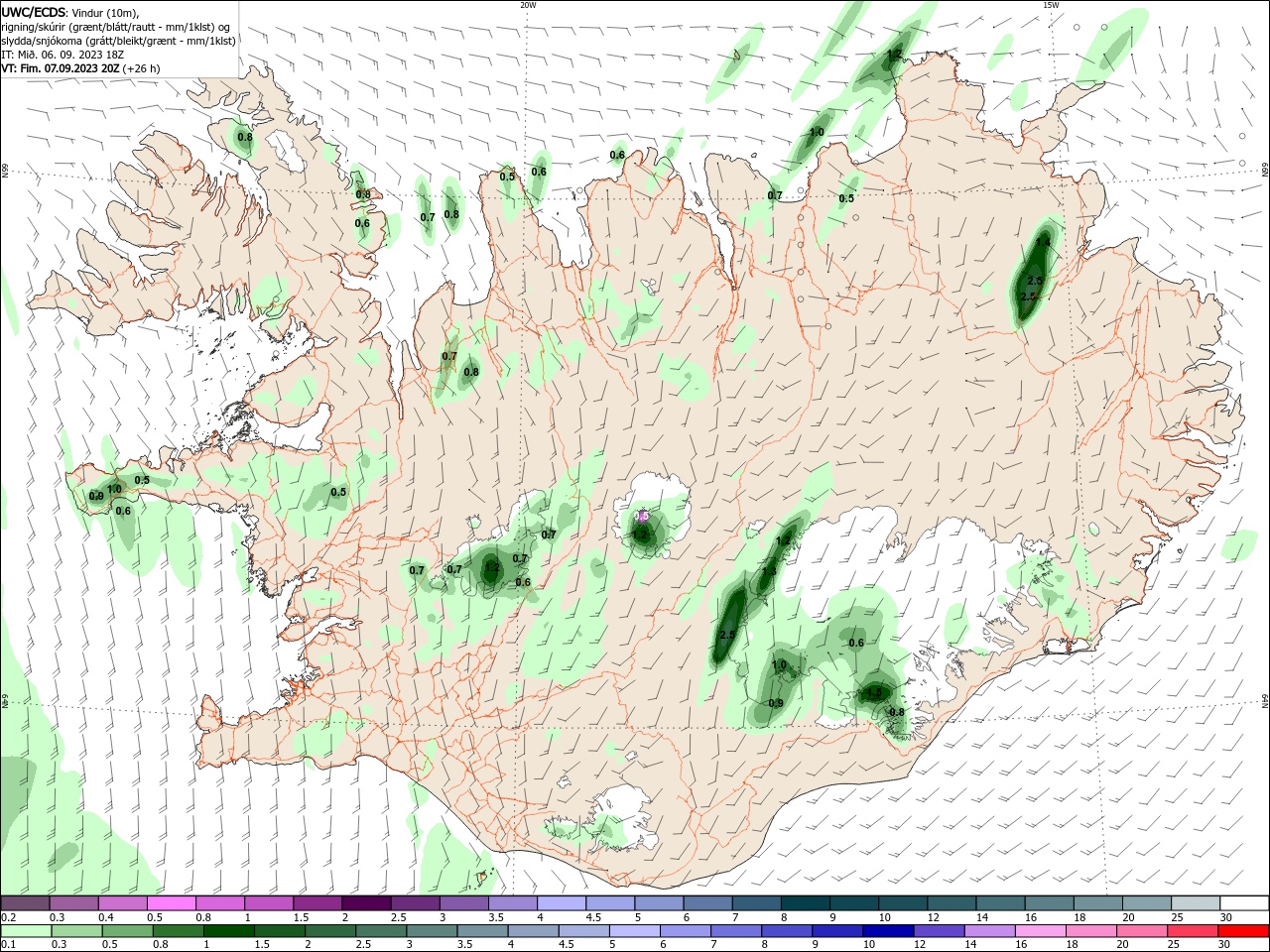Viewport: 1270px width, 952px height.
Task: Click the dark navy 10 swatch in bottom legend row
Action: click(x=886, y=931)
